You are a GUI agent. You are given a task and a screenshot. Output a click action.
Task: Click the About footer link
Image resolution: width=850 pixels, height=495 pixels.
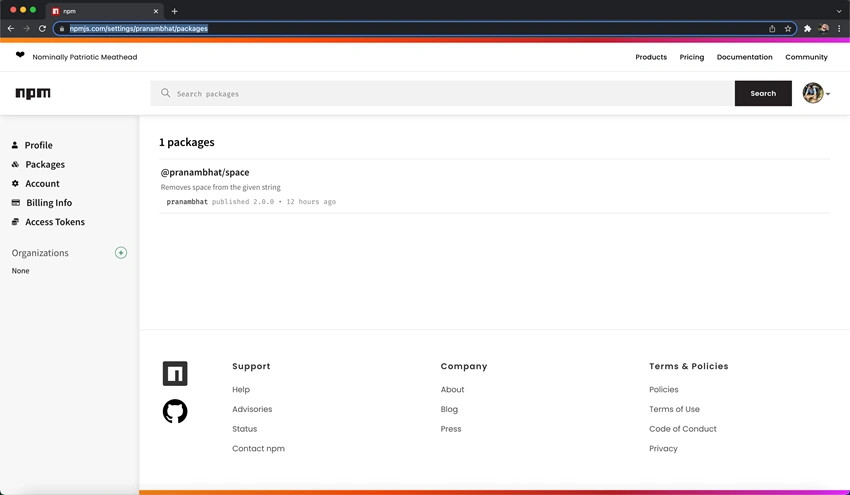pyautogui.click(x=452, y=389)
